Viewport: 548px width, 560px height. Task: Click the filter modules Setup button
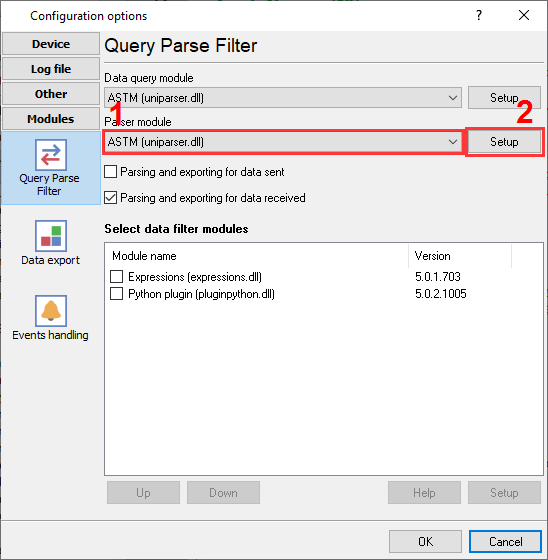[504, 492]
